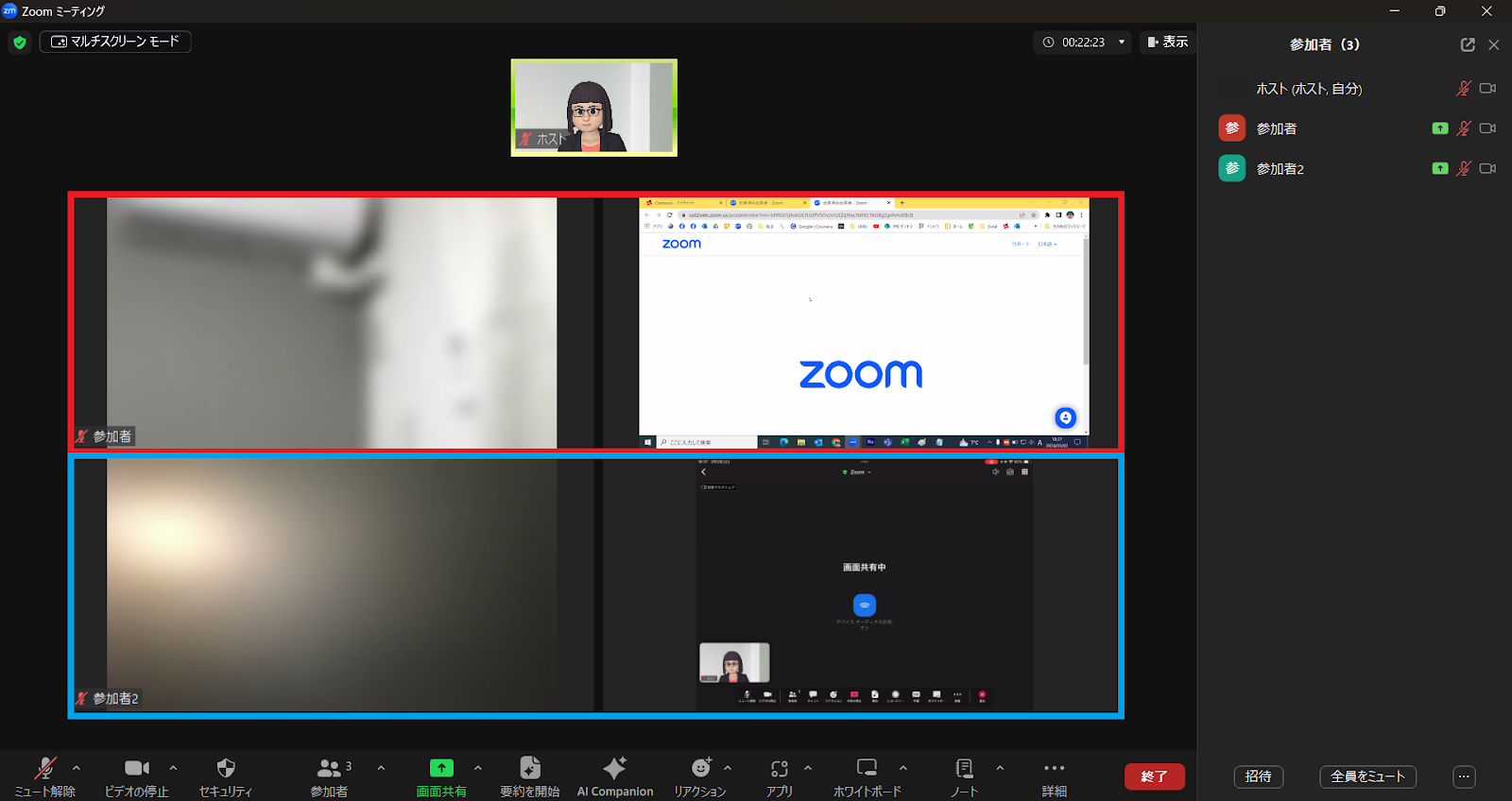
Task: Pop out the participants panel
Action: 1468,44
